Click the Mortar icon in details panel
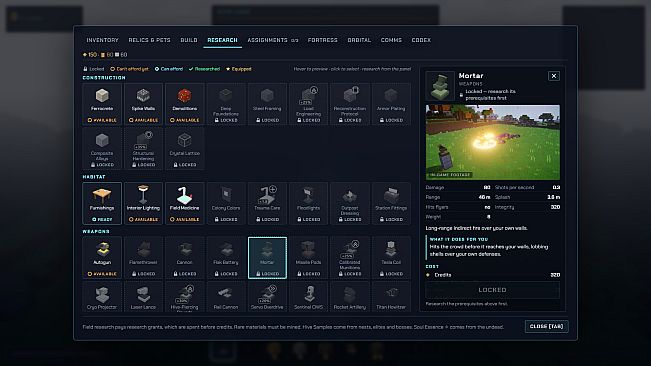The image size is (651, 366). tap(440, 86)
